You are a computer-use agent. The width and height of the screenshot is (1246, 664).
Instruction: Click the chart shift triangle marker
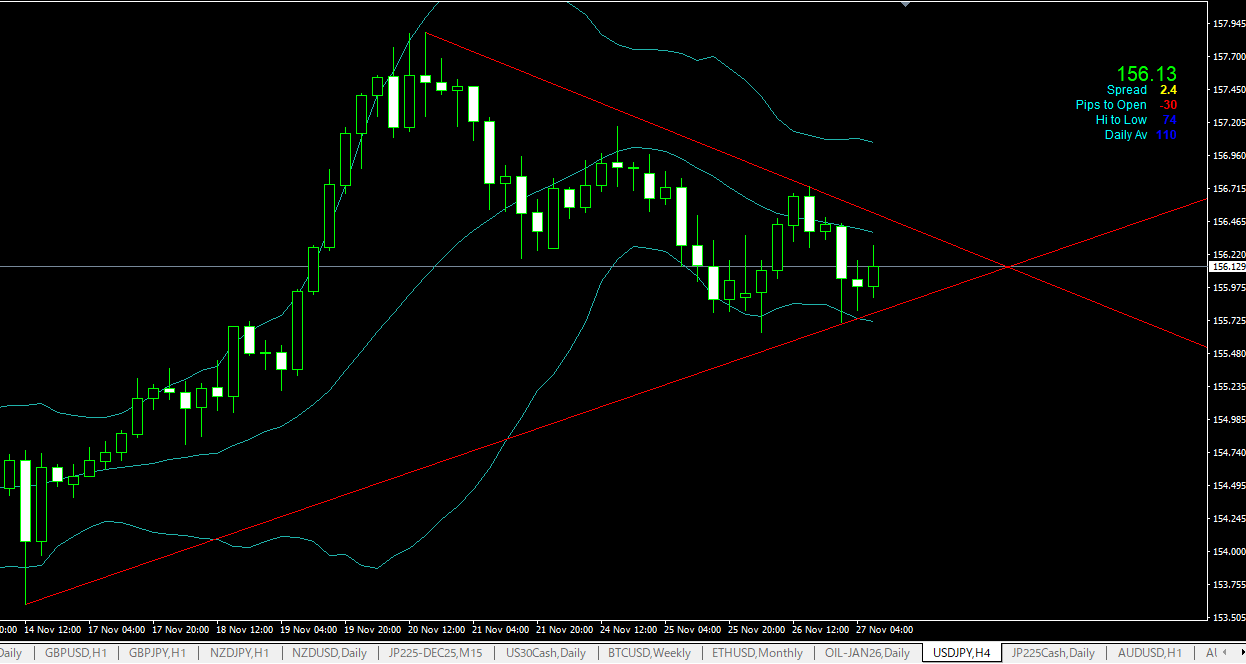(906, 5)
